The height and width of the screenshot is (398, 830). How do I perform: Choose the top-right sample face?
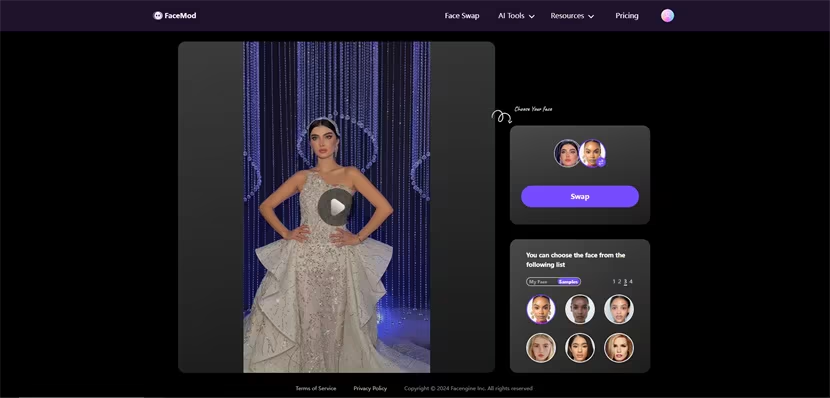[x=619, y=309]
